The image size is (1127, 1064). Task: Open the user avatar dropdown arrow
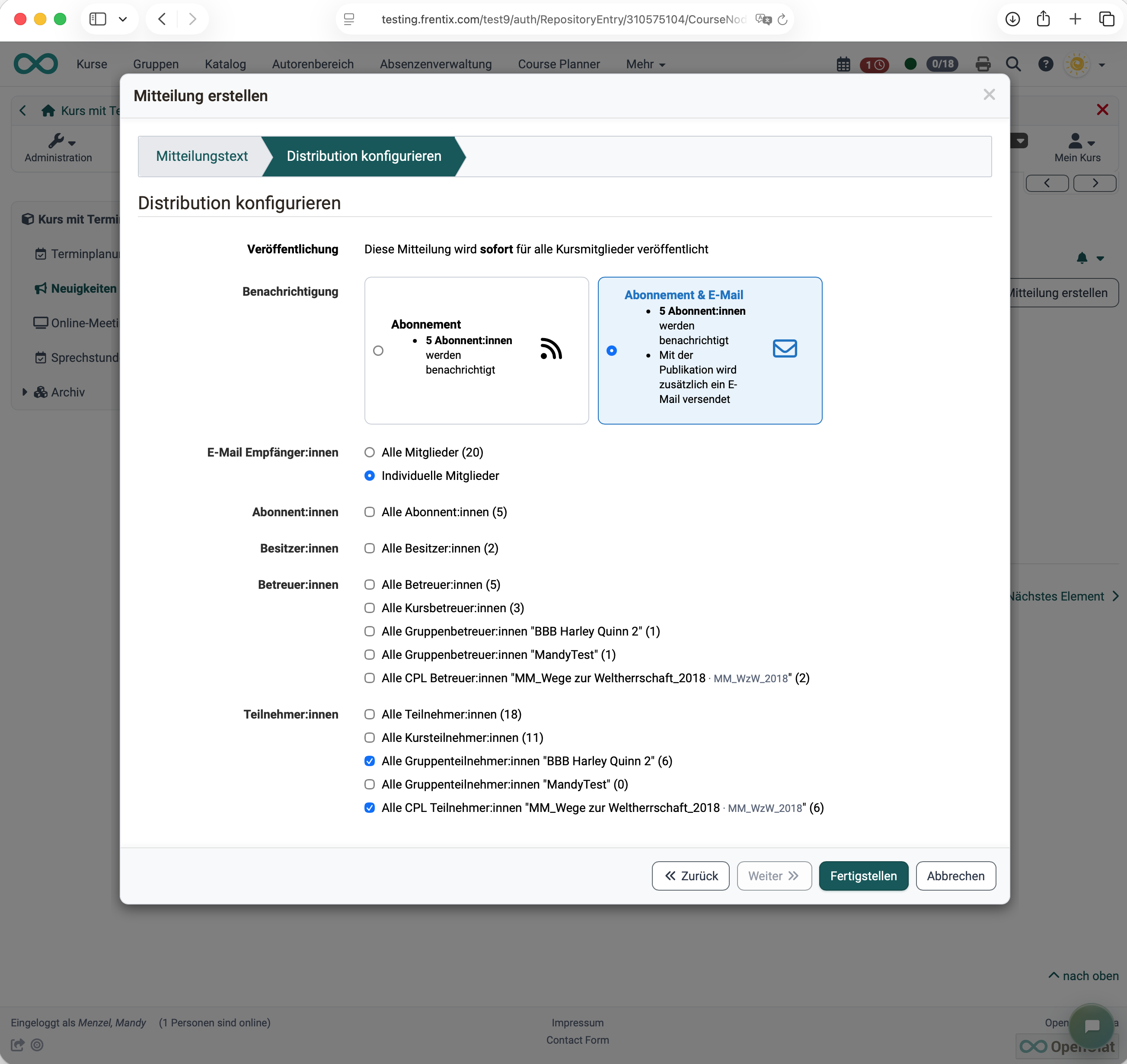1101,65
